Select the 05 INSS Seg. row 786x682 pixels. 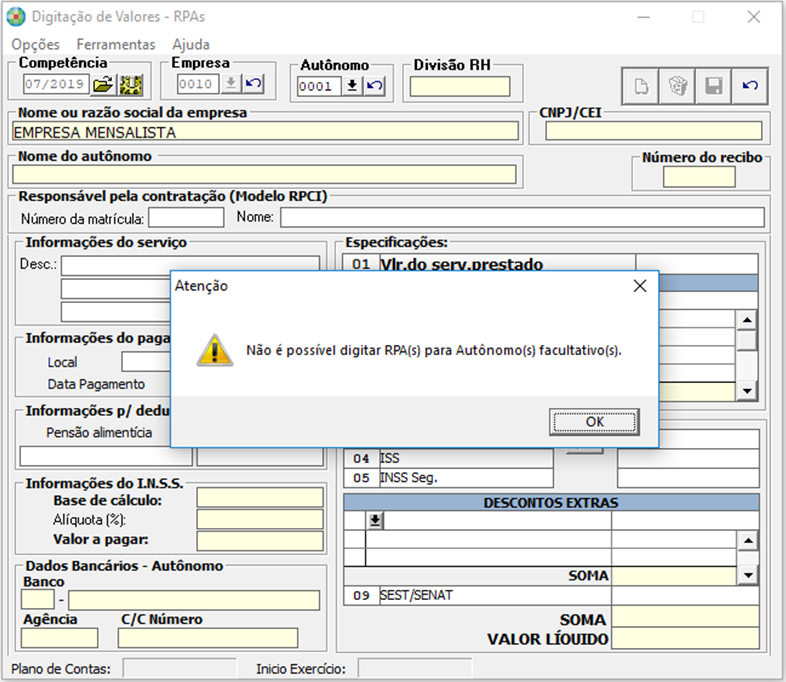449,478
